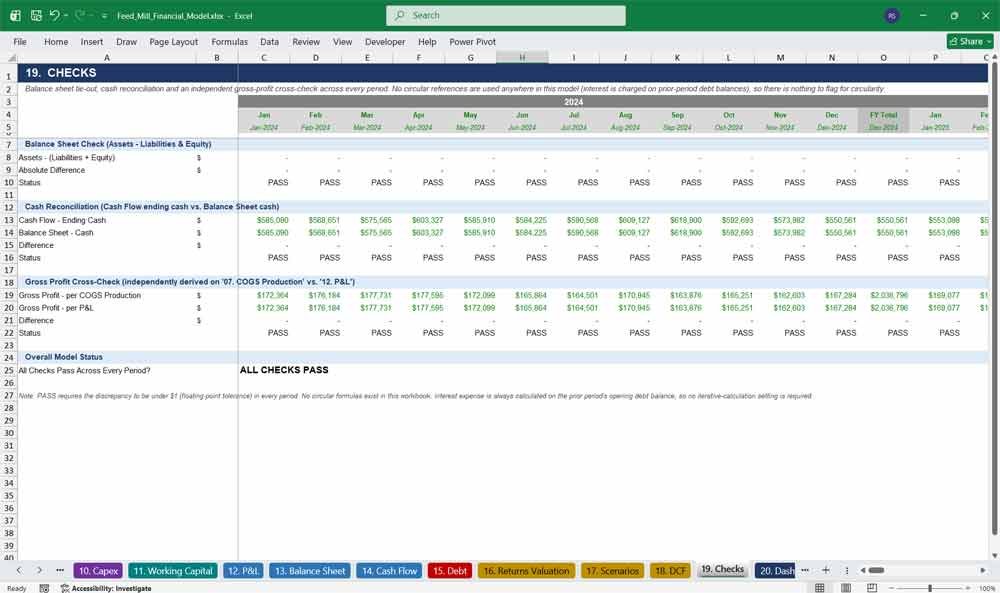Click the macro recording status bar icon
The height and width of the screenshot is (593, 1000).
[x=44, y=588]
